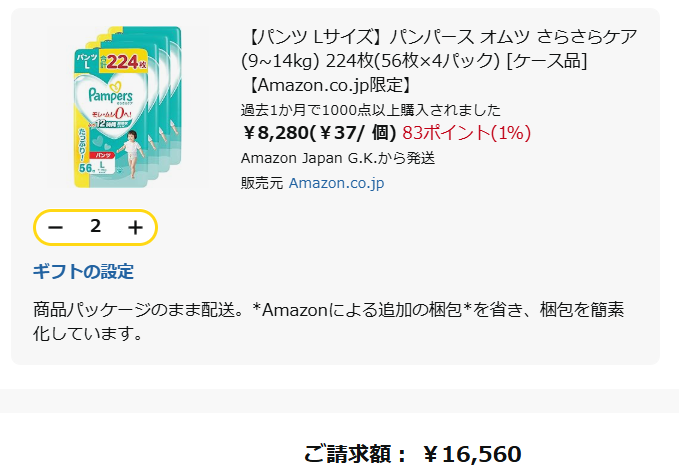Open the Amazon.co.jp seller link after 販売元

tap(336, 183)
